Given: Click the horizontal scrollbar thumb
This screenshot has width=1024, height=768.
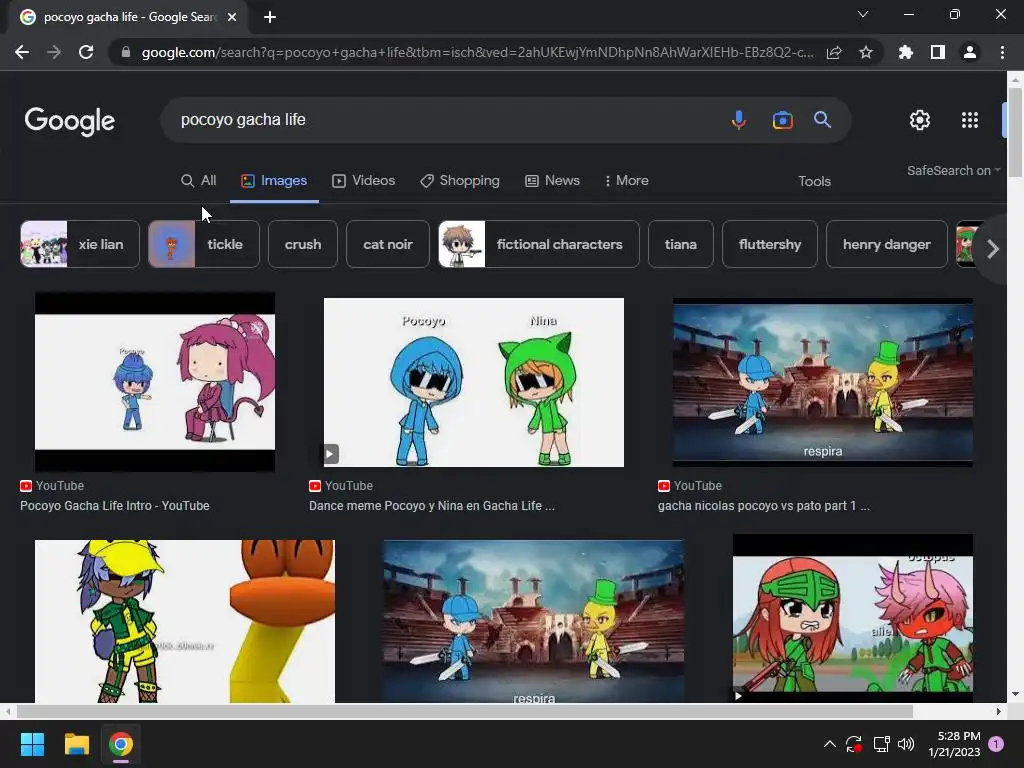Looking at the screenshot, I should (x=464, y=711).
